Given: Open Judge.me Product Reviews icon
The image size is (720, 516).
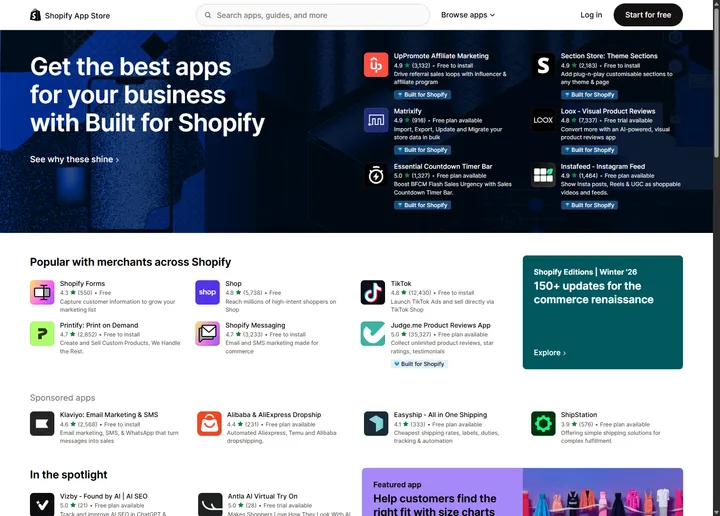Looking at the screenshot, I should [x=373, y=334].
